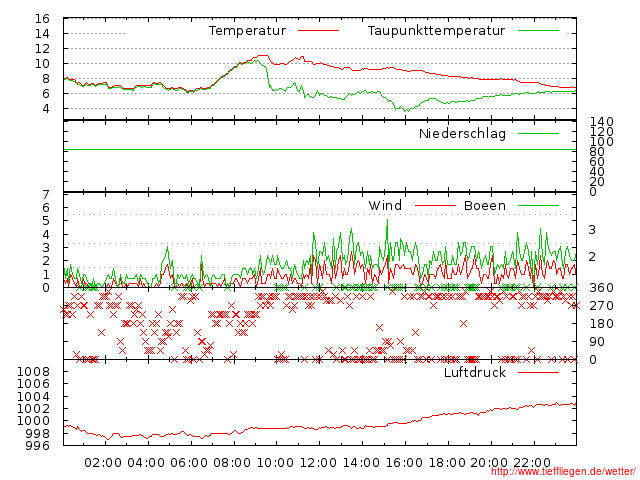The width and height of the screenshot is (640, 480).
Task: Click the 1008 pressure axis label
Action: [x=33, y=371]
